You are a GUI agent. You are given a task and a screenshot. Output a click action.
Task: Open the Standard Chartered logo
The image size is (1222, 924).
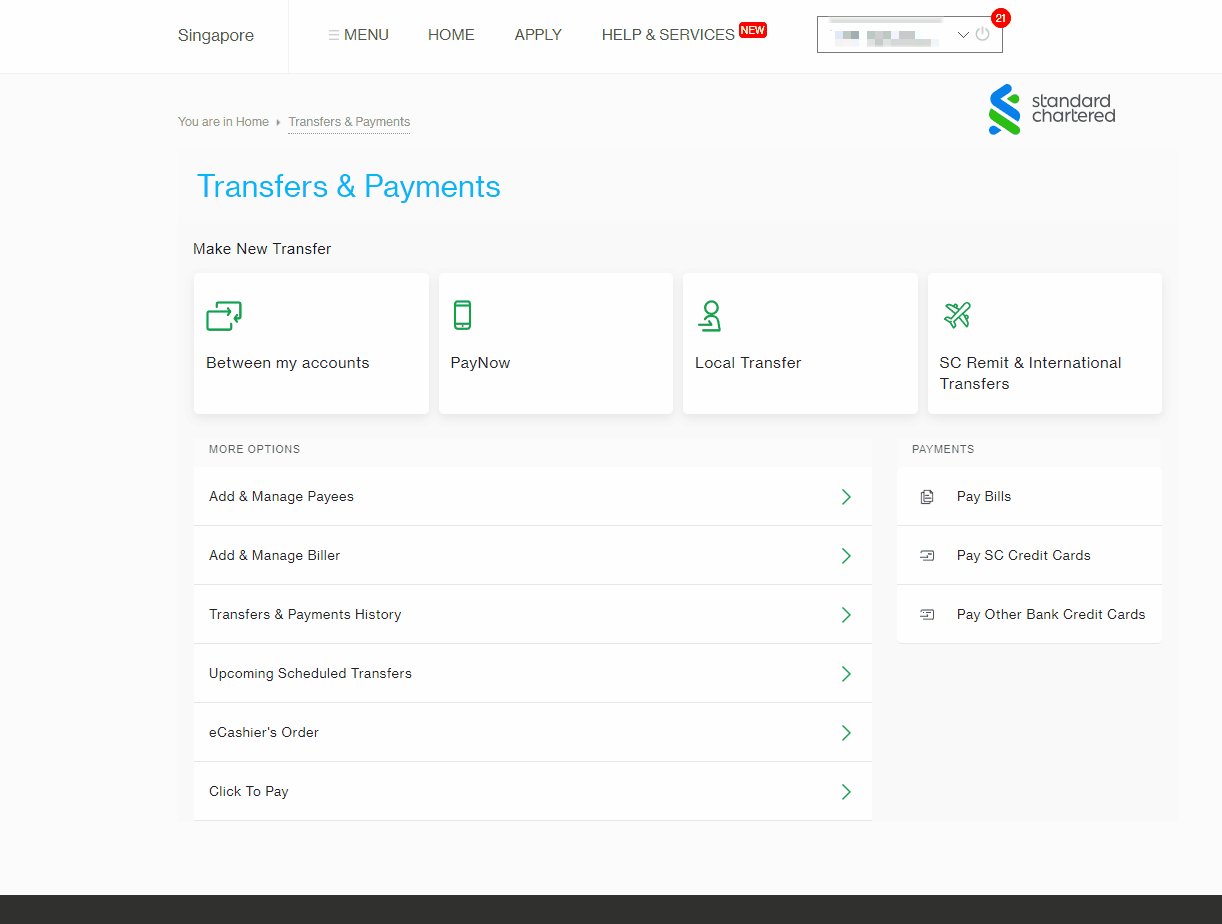(x=1052, y=109)
